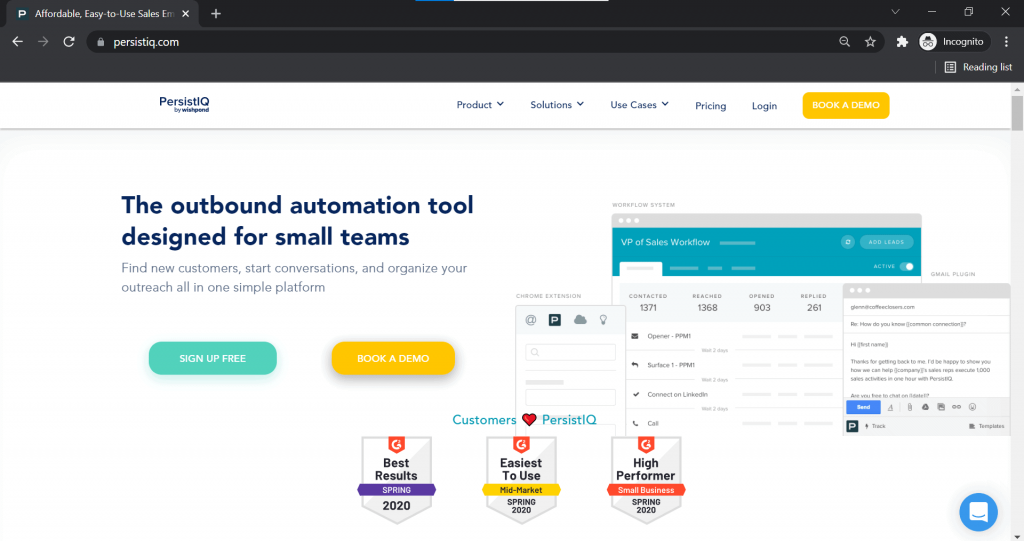Click the cloud icon in Chrome extension
This screenshot has width=1024, height=541.
click(x=580, y=320)
